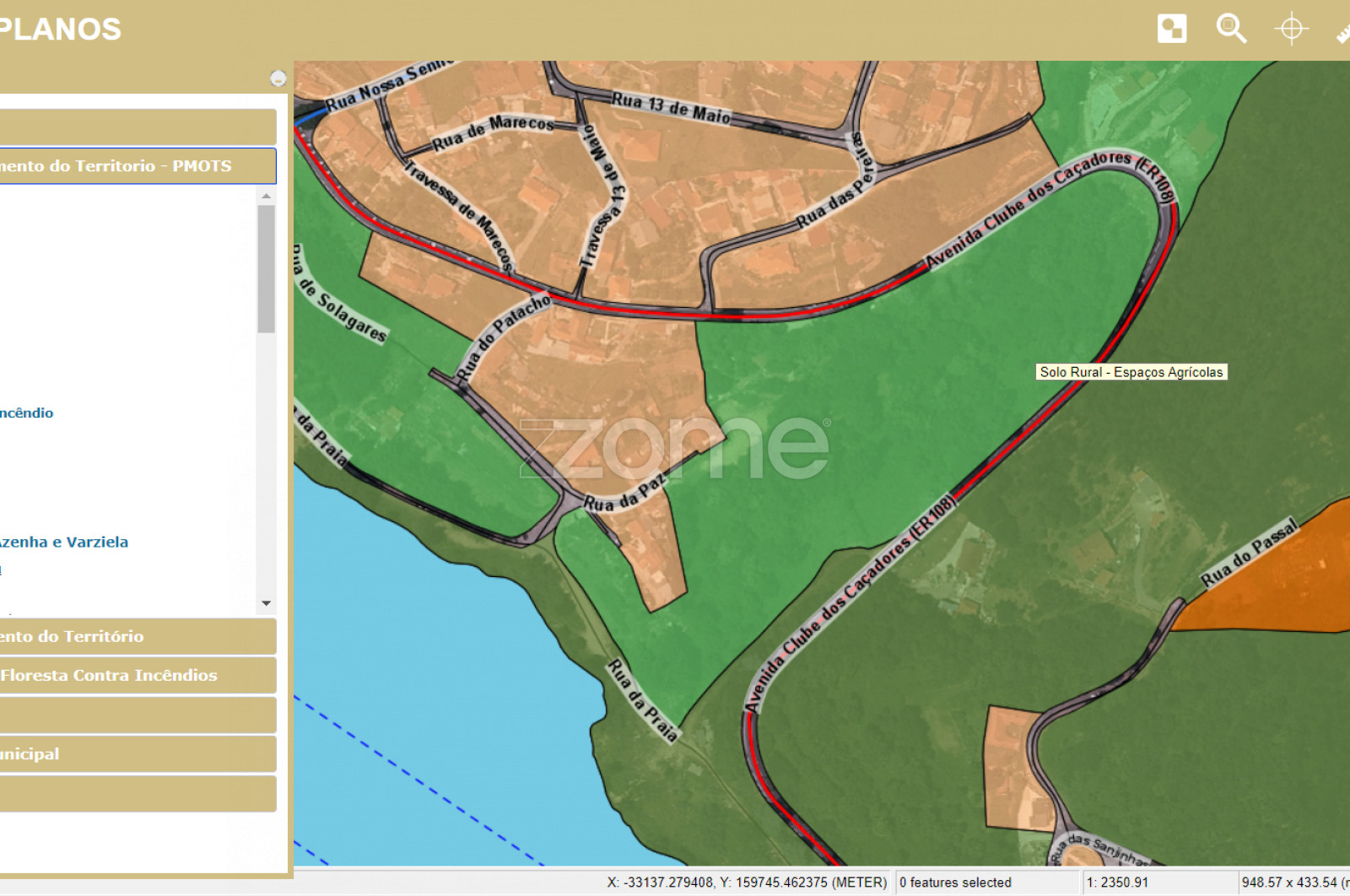The height and width of the screenshot is (896, 1350).
Task: Click the layer list scrollbar thumb
Action: click(266, 268)
